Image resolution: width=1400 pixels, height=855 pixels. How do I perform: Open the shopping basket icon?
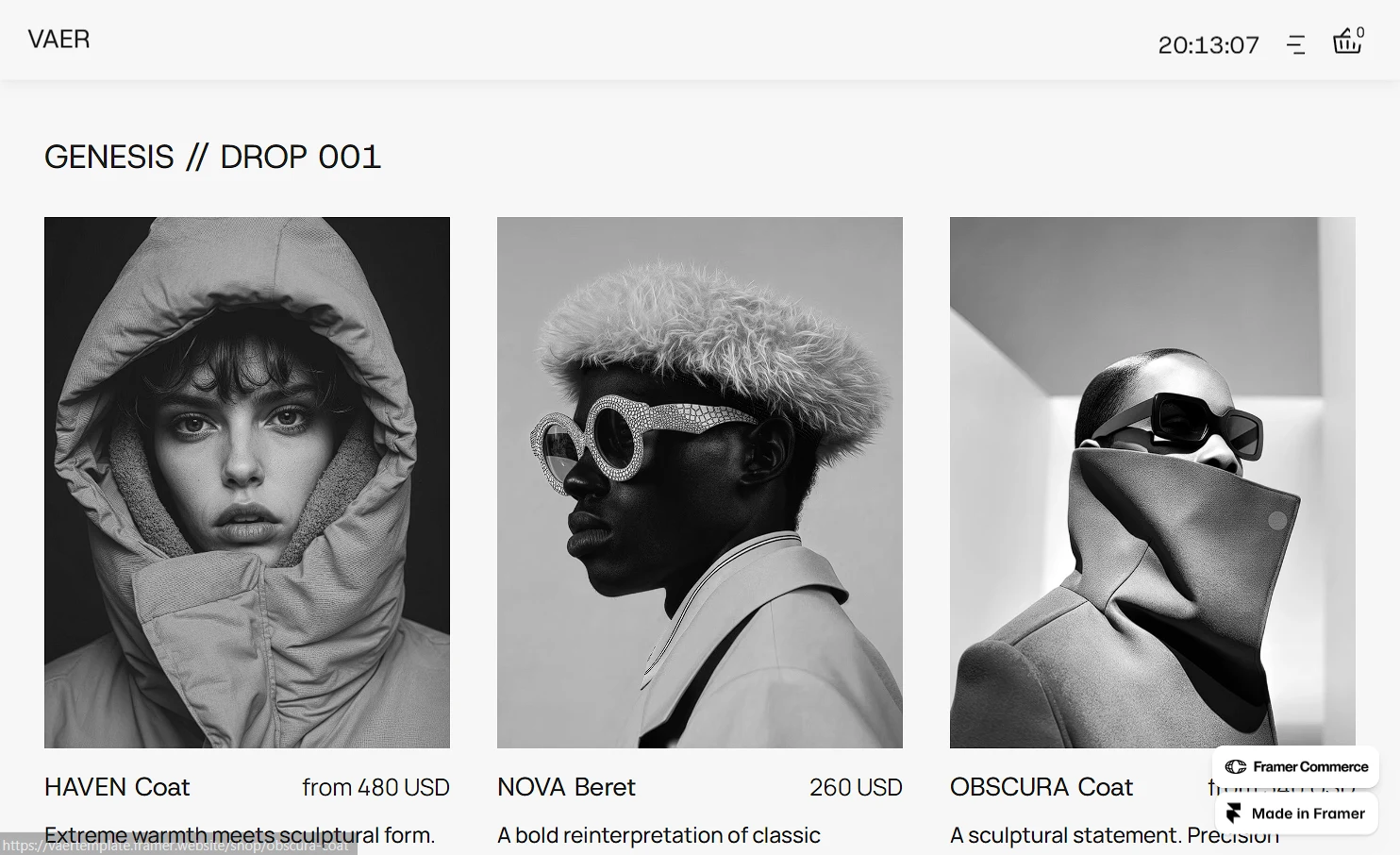pyautogui.click(x=1346, y=42)
